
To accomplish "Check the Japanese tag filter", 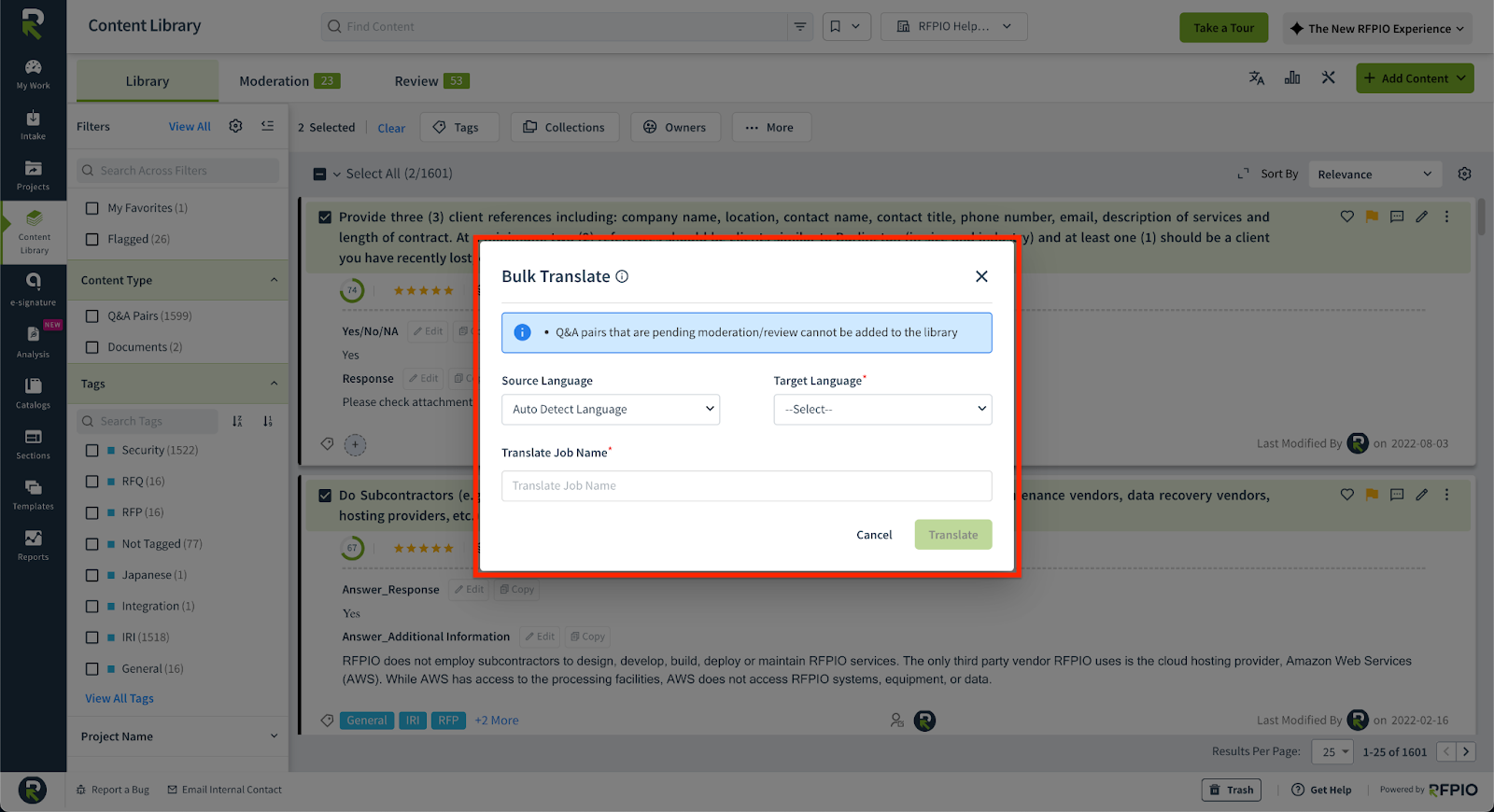I will (x=92, y=575).
